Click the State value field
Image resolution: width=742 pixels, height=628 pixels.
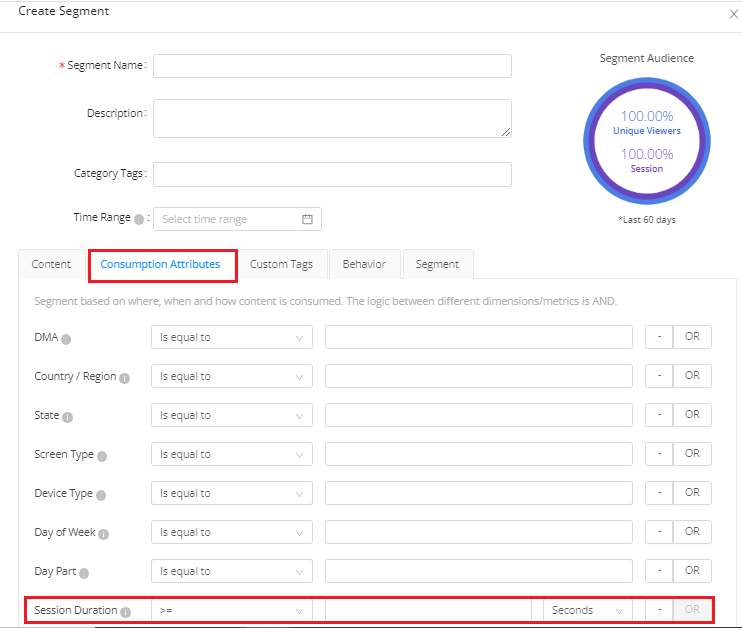pos(479,415)
